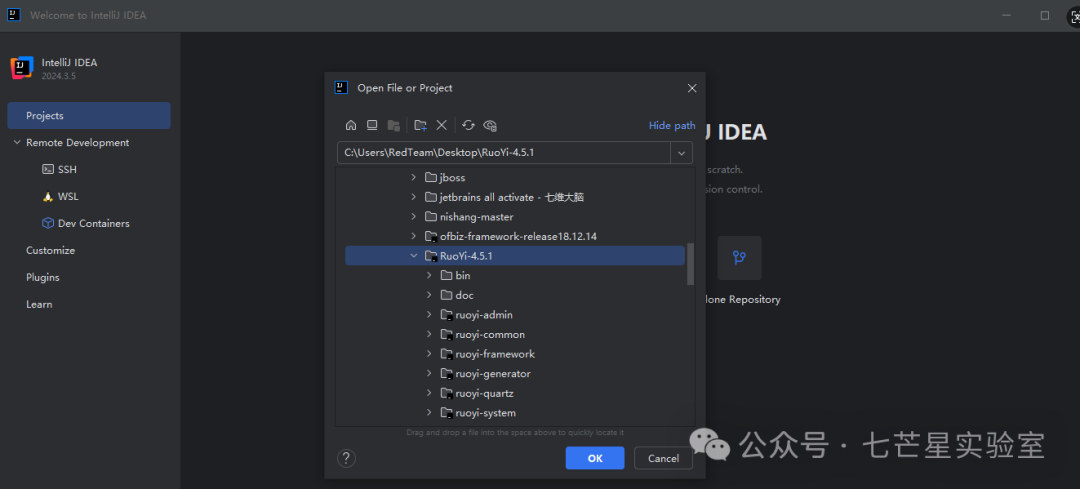Click the WSL penguin icon
Viewport: 1080px width, 489px height.
pyautogui.click(x=48, y=196)
